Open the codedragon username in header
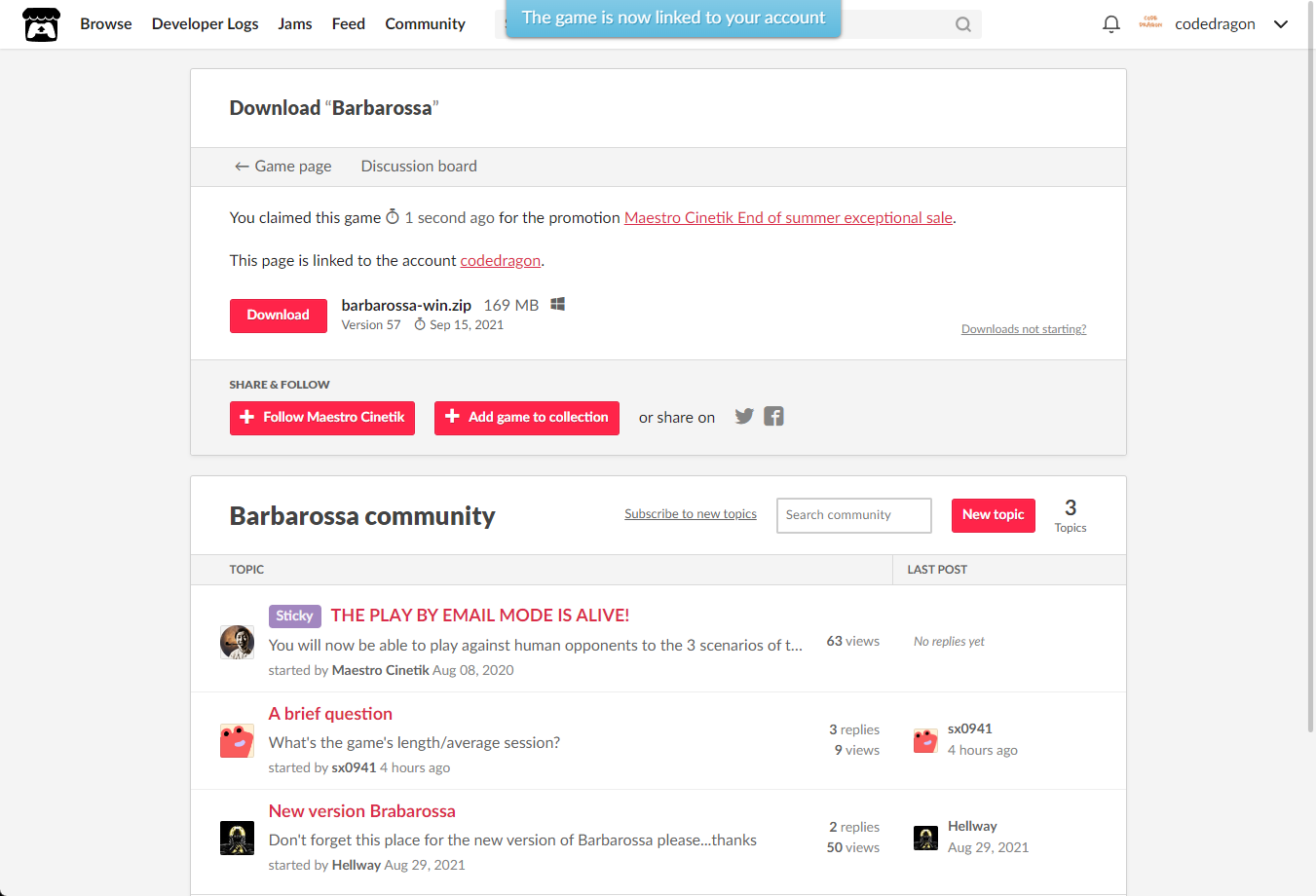 pyautogui.click(x=1215, y=24)
